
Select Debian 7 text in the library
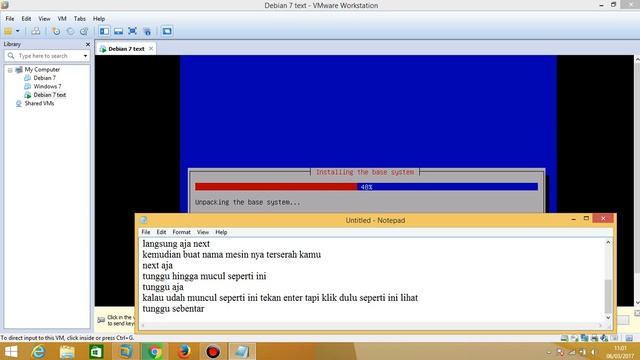[x=50, y=95]
